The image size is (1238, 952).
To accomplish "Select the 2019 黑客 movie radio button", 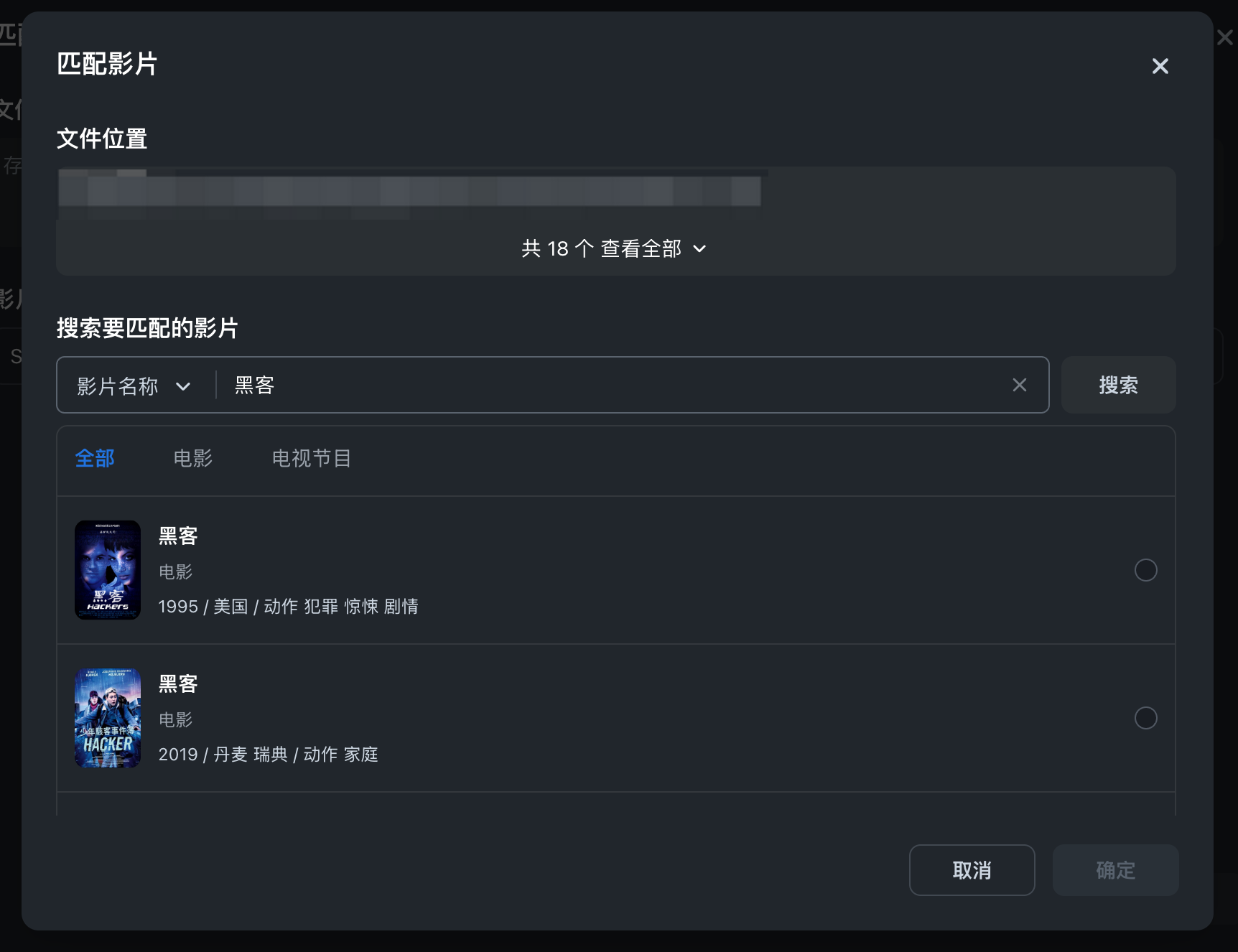I will tap(1145, 718).
